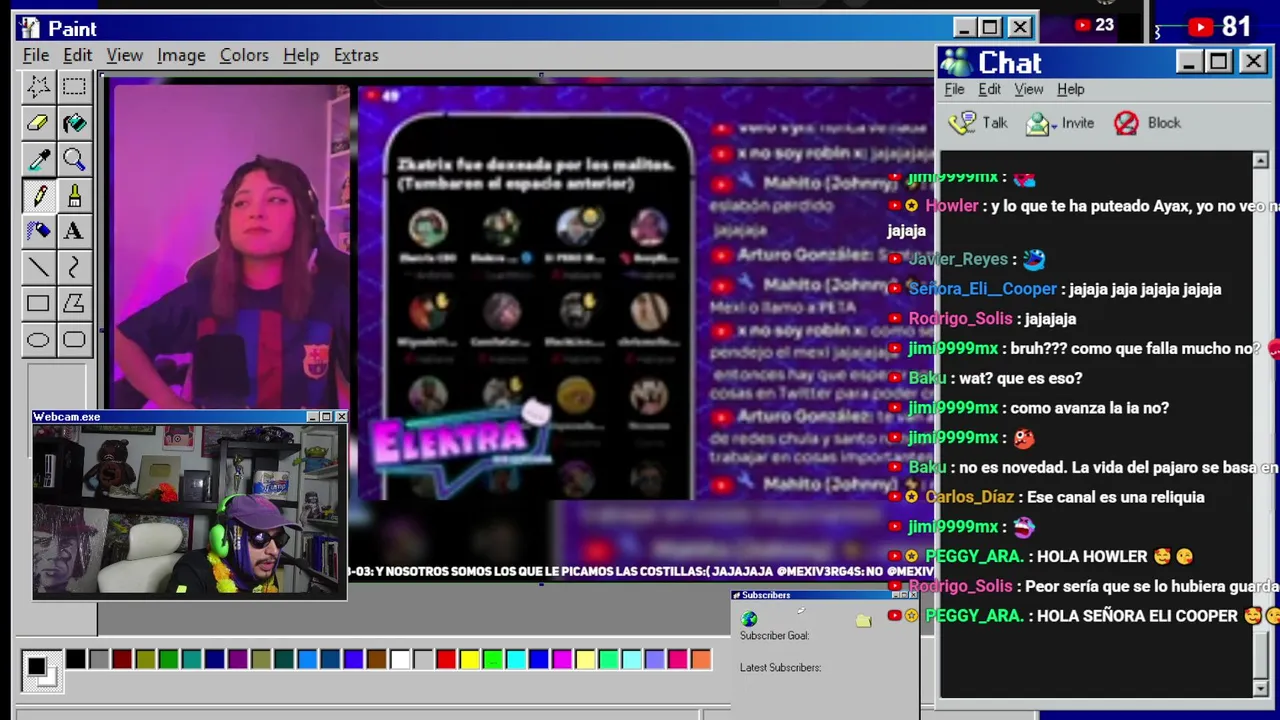The image size is (1280, 720).
Task: Pick the Airbrush spray can tool
Action: [38, 231]
